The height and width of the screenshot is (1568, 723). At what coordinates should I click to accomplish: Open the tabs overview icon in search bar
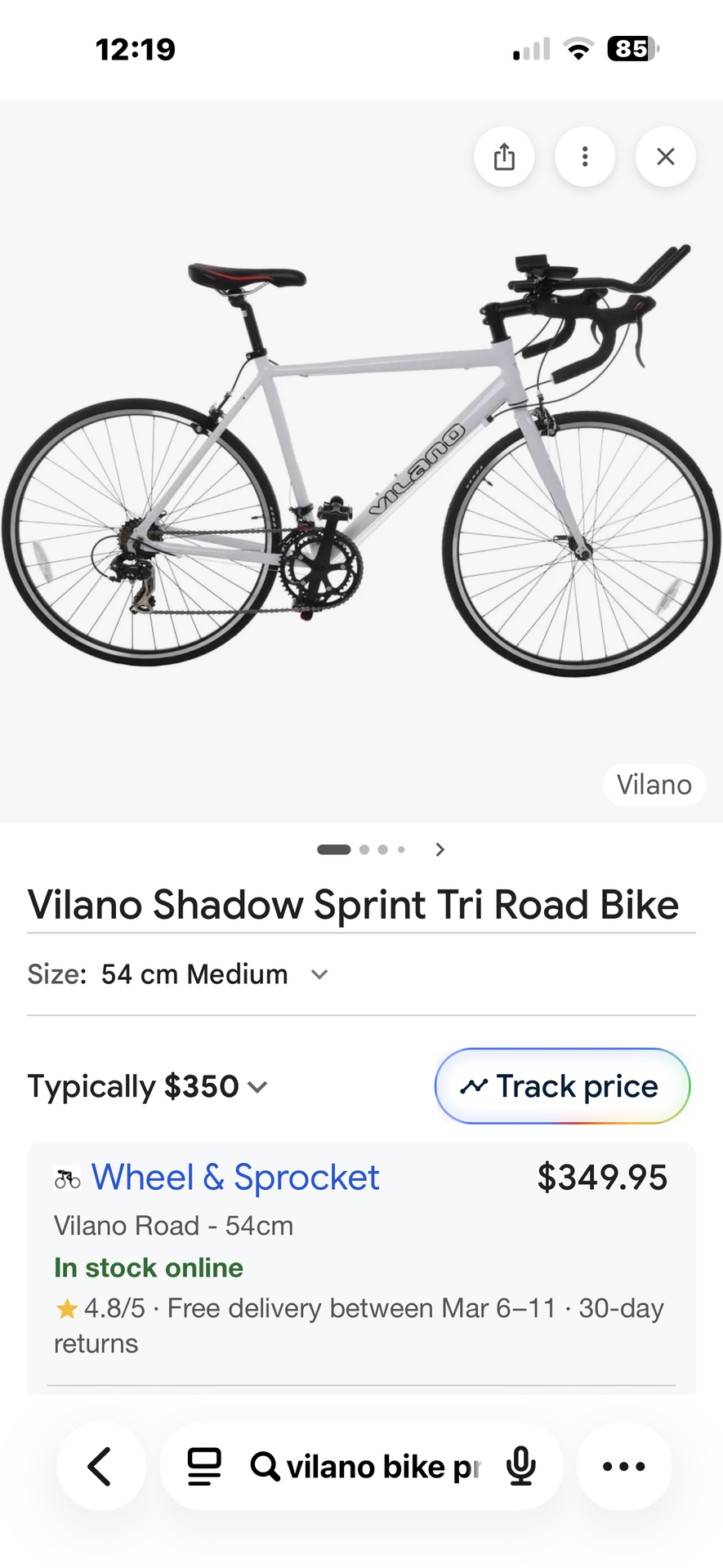click(204, 1466)
